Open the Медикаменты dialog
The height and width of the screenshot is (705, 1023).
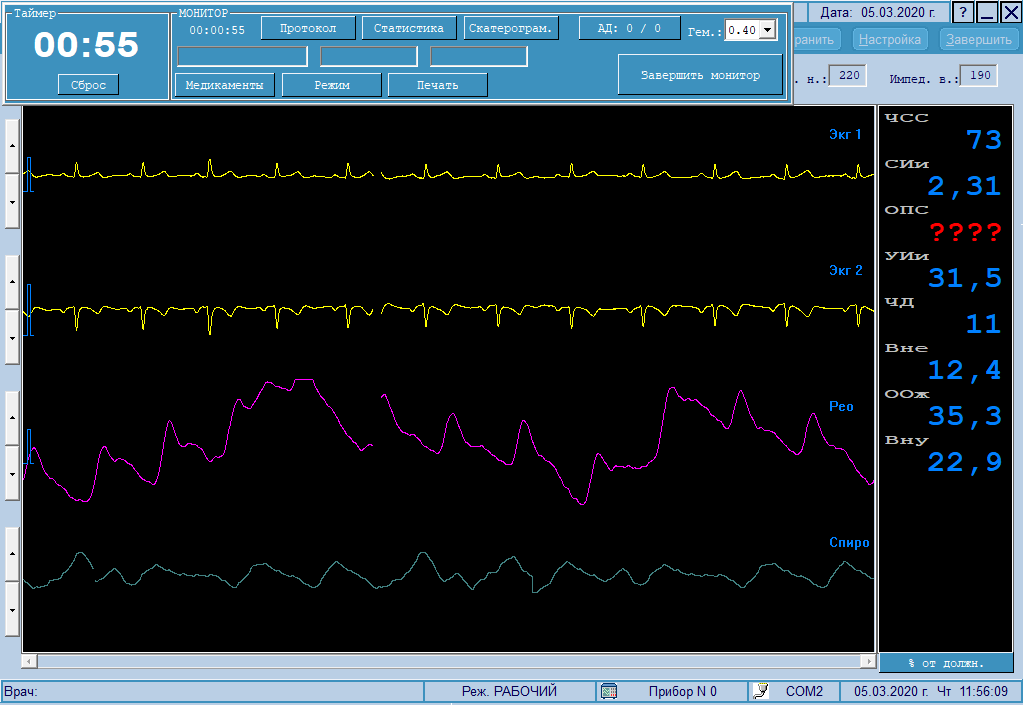coord(224,85)
